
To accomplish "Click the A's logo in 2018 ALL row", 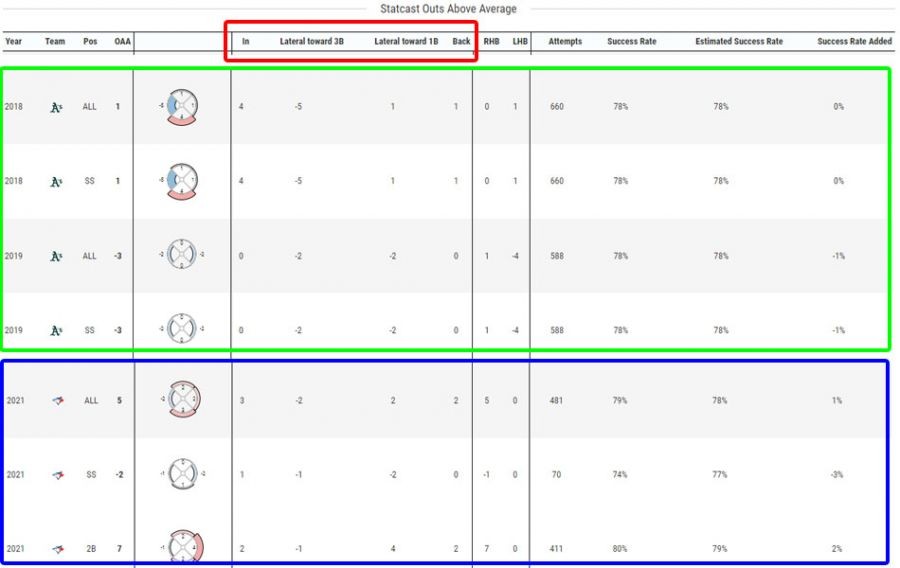I will click(56, 107).
